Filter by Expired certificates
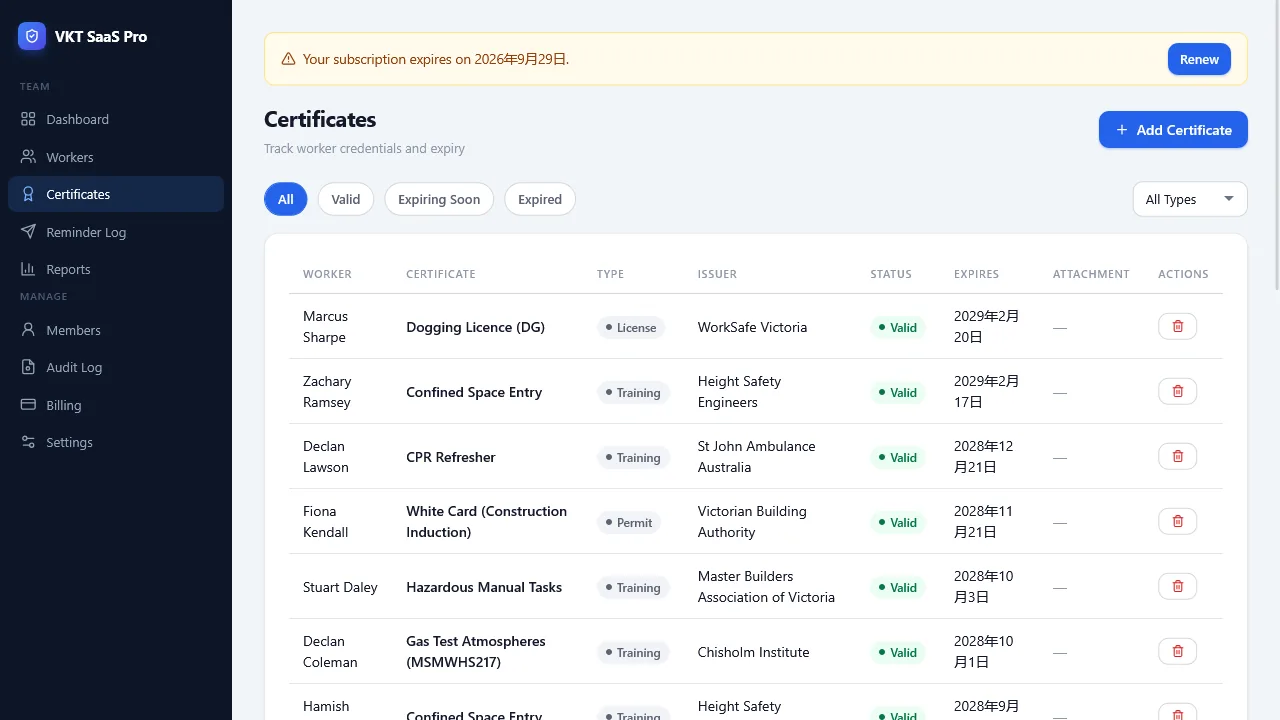The height and width of the screenshot is (720, 1280). pos(540,199)
